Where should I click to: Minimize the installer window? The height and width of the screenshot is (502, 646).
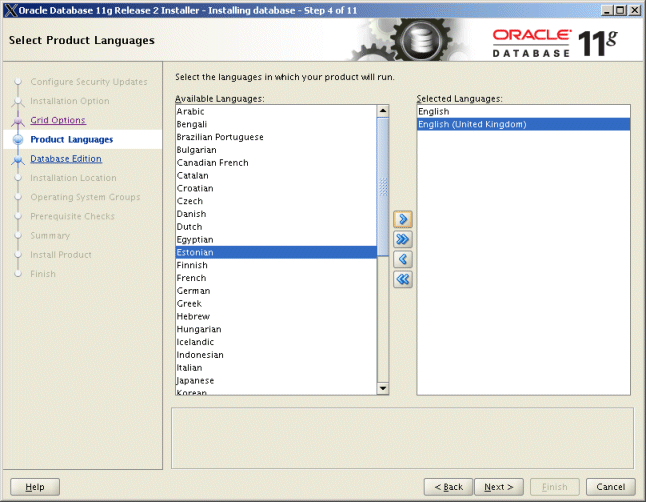[606, 10]
